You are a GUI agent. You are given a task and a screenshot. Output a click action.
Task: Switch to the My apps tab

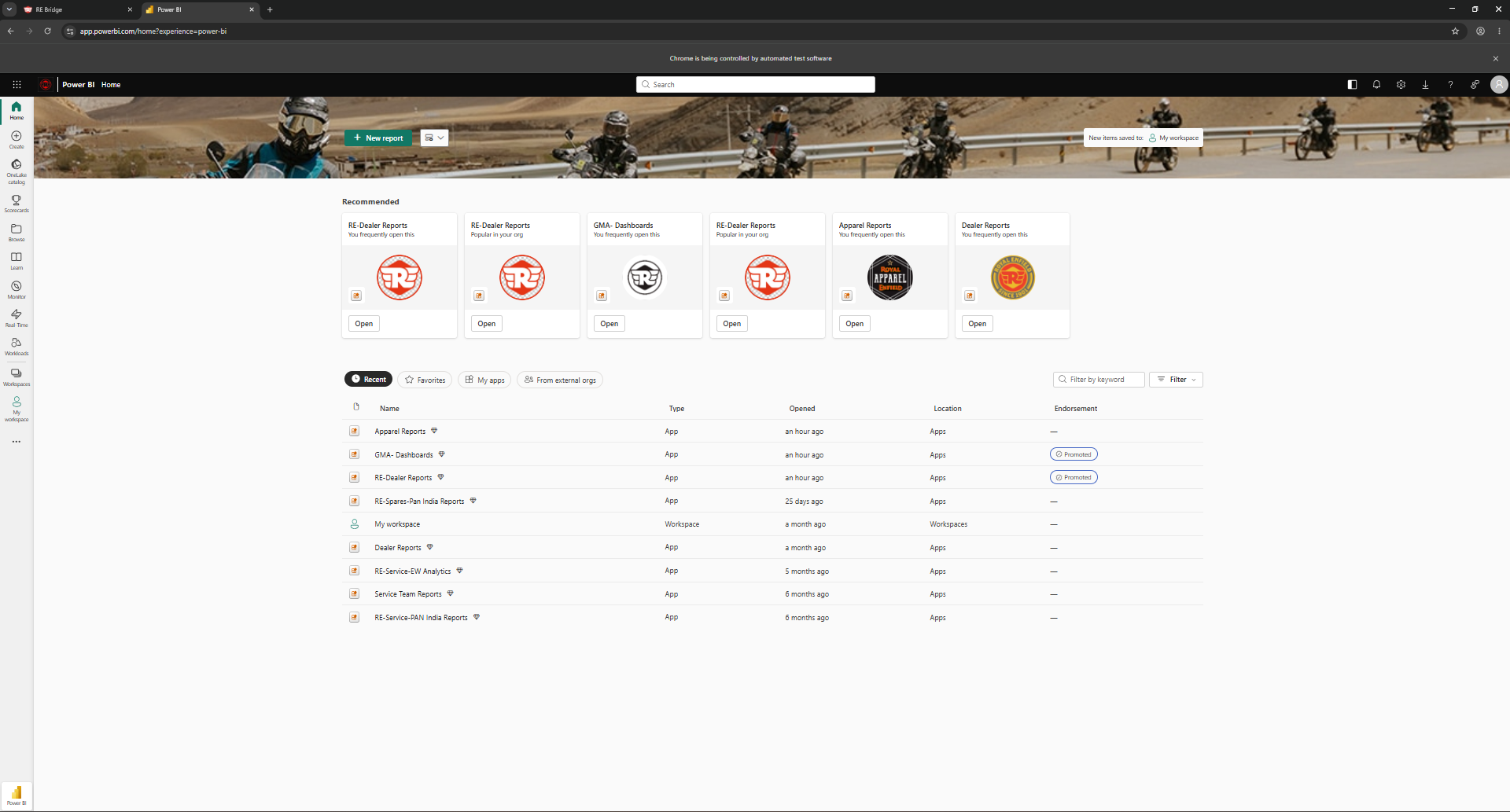[484, 380]
